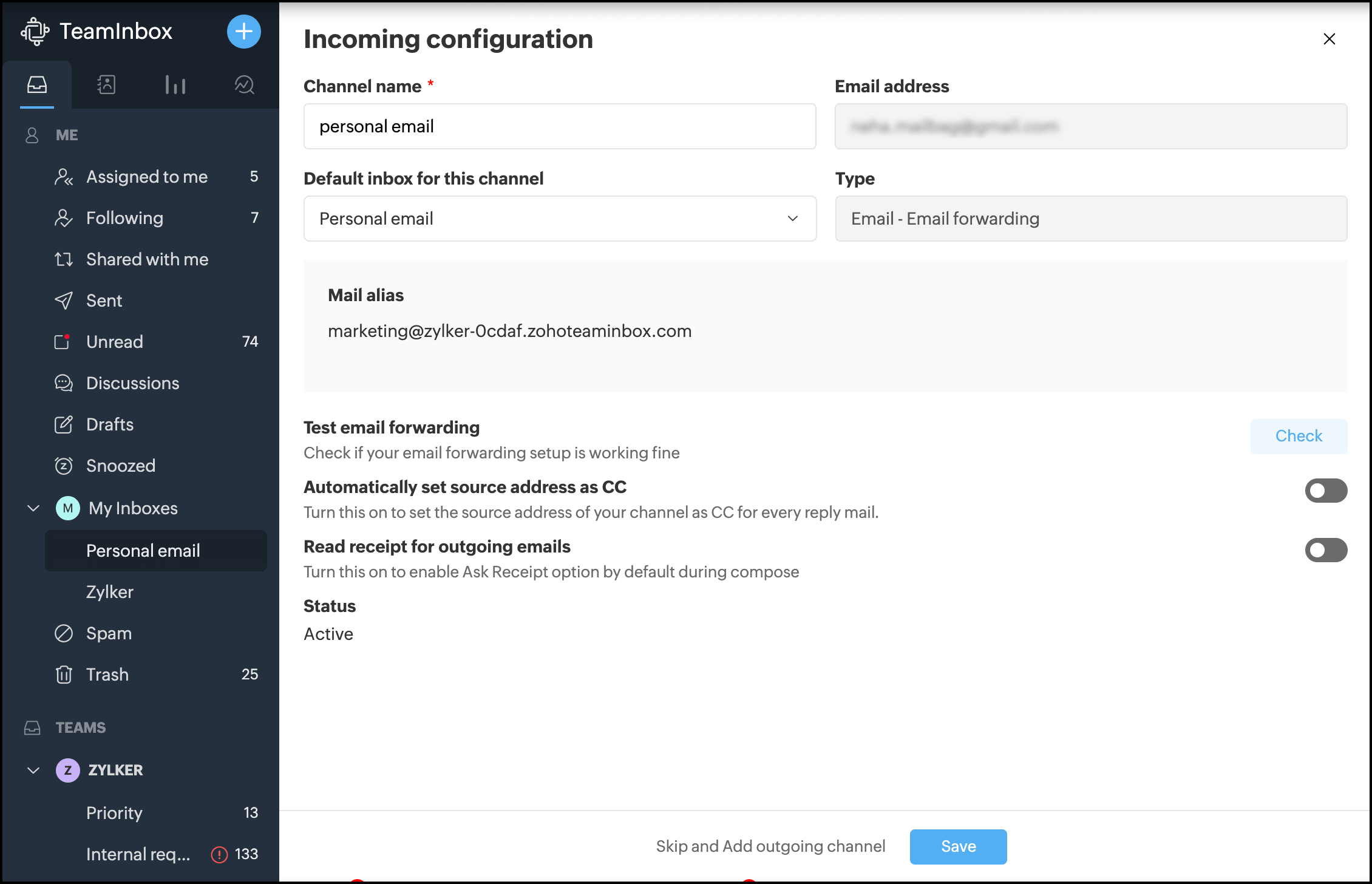
Task: Click the Internal req count 133
Action: tap(246, 854)
